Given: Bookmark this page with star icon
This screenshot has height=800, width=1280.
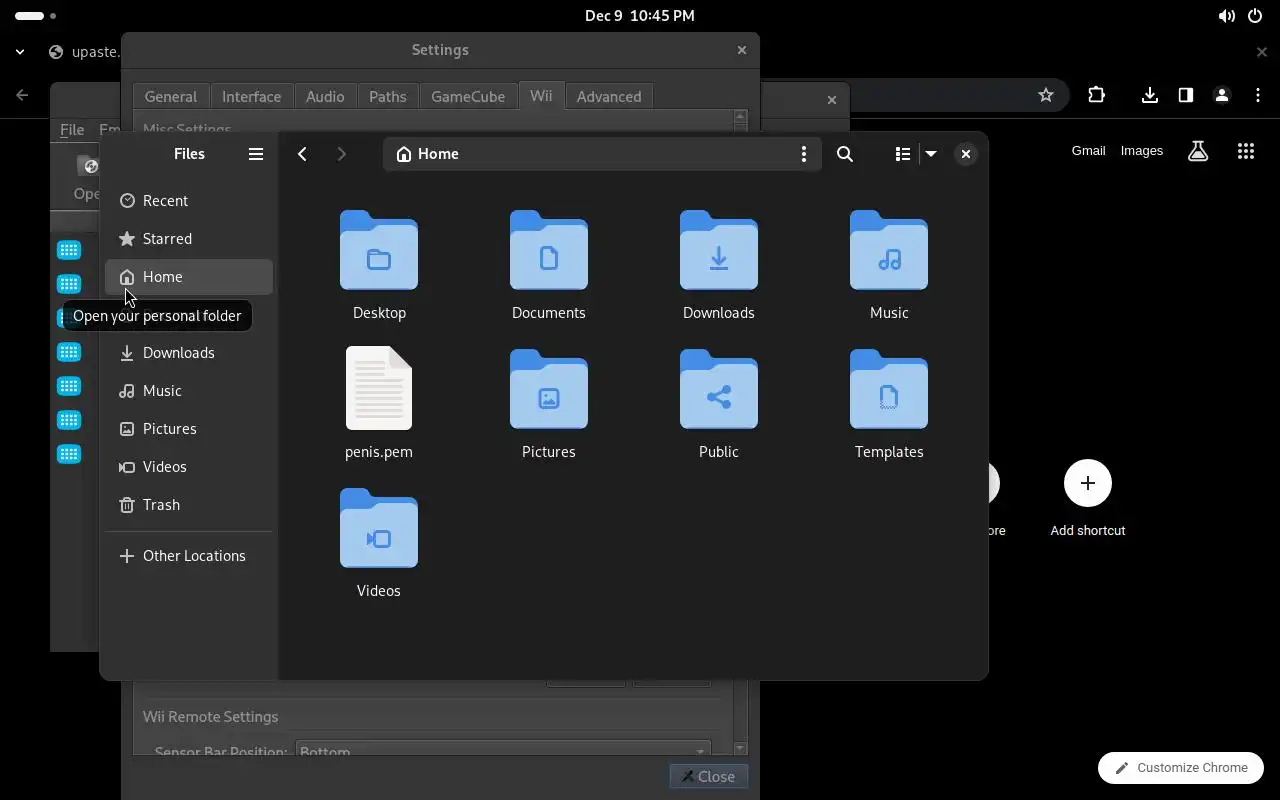Looking at the screenshot, I should point(1046,95).
